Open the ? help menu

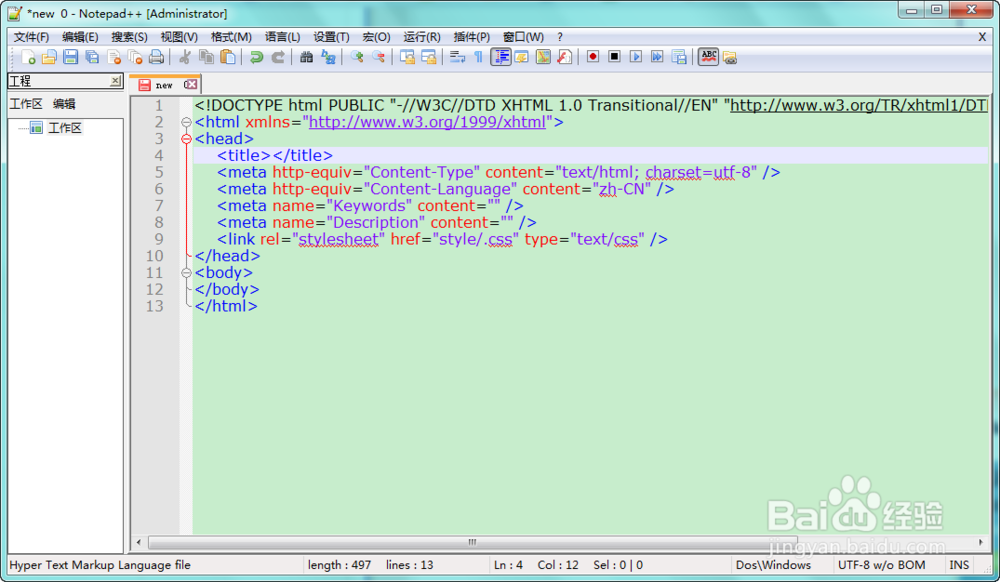(x=560, y=37)
